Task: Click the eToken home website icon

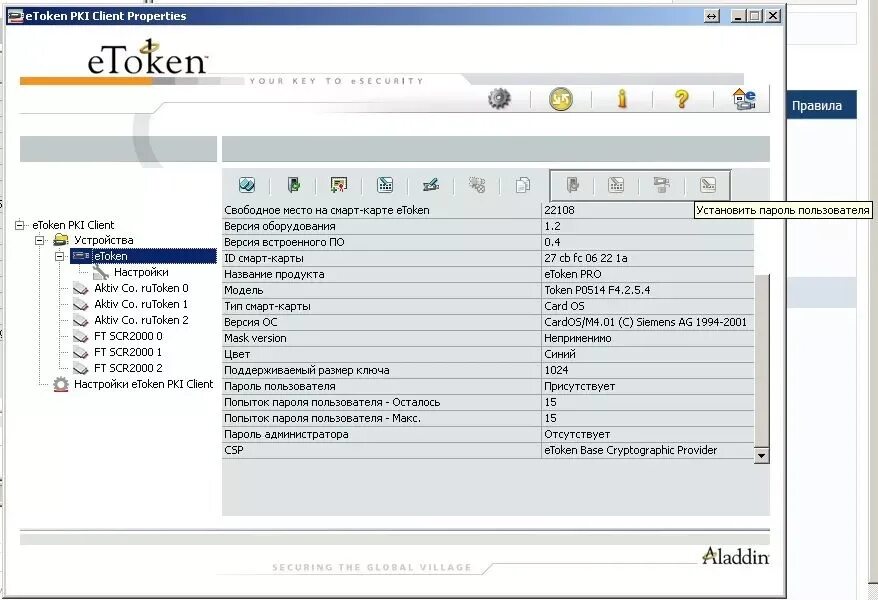Action: 744,99
